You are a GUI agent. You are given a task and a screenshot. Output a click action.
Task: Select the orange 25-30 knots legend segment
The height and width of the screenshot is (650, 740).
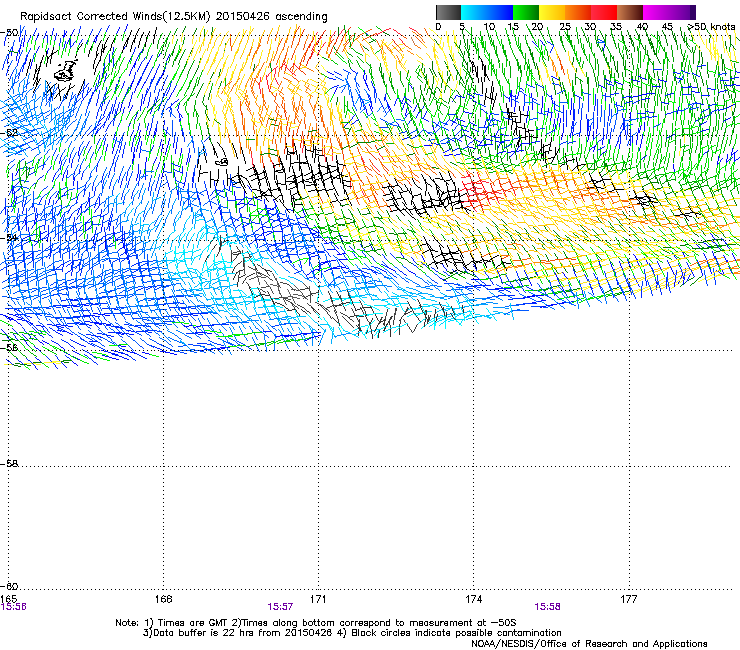pos(578,12)
